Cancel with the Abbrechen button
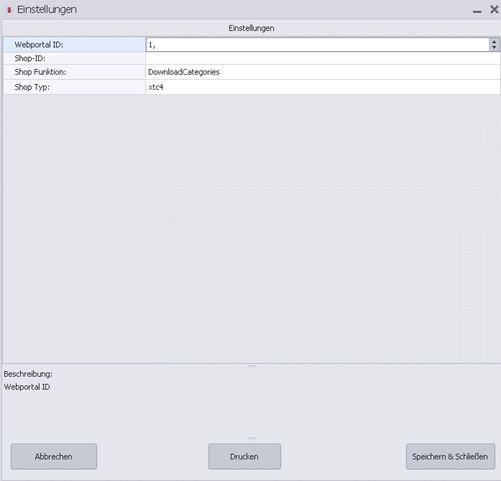Screen dimensions: 501x481 pyautogui.click(x=54, y=457)
